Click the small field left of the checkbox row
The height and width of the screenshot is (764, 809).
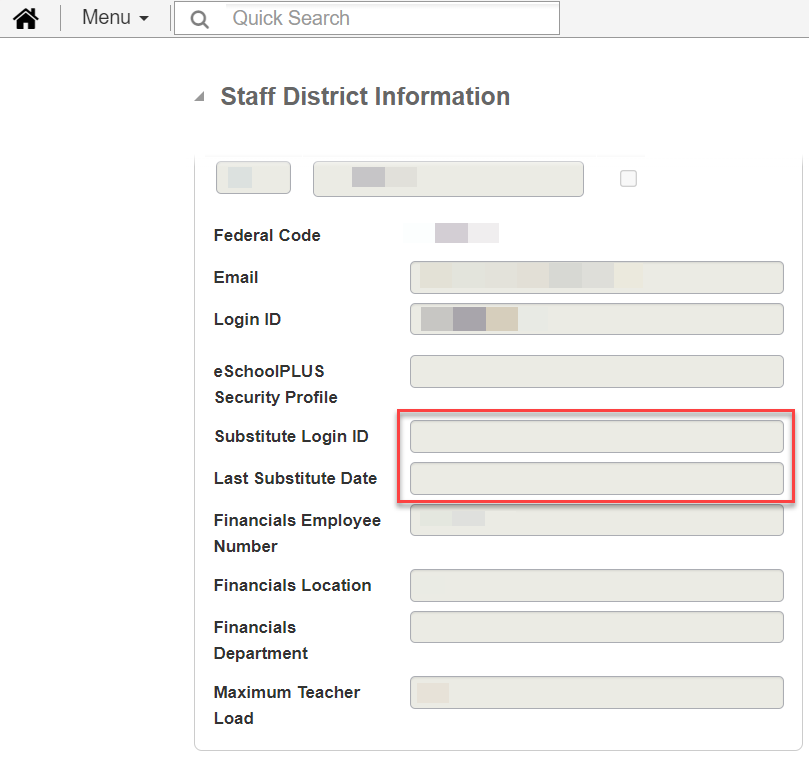(x=253, y=178)
